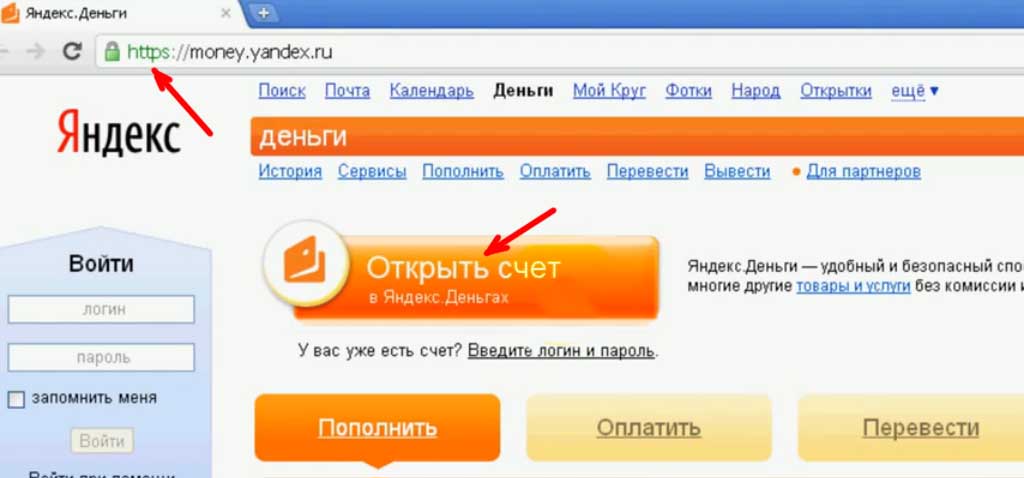Screen dimensions: 1024x478
Task: Click the tab favicon for Яндекс.Деньги
Action: [x=10, y=12]
